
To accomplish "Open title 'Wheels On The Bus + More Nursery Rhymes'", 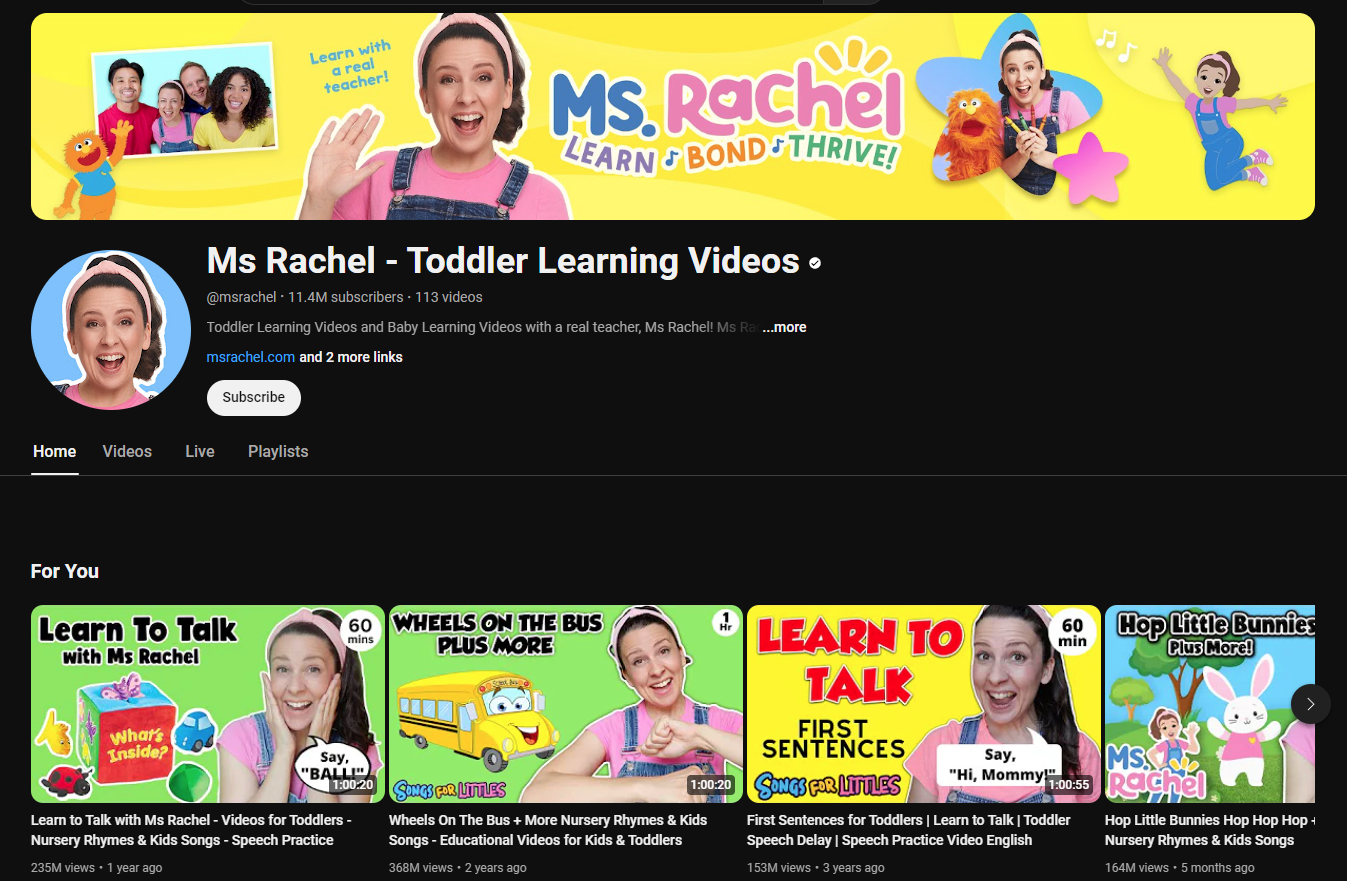I will [548, 830].
